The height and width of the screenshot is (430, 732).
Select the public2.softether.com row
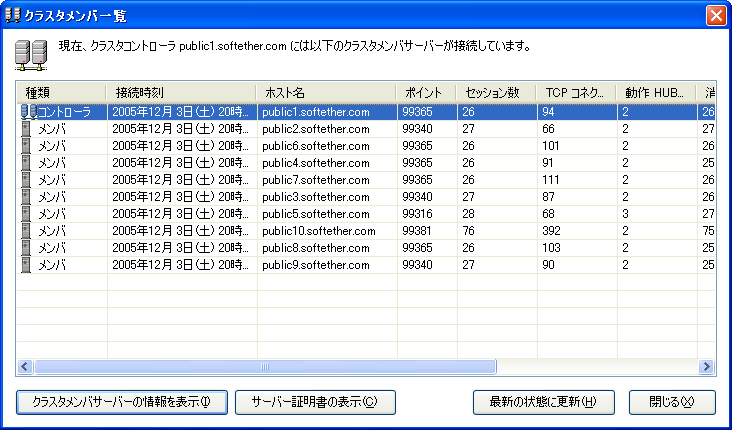(x=366, y=129)
